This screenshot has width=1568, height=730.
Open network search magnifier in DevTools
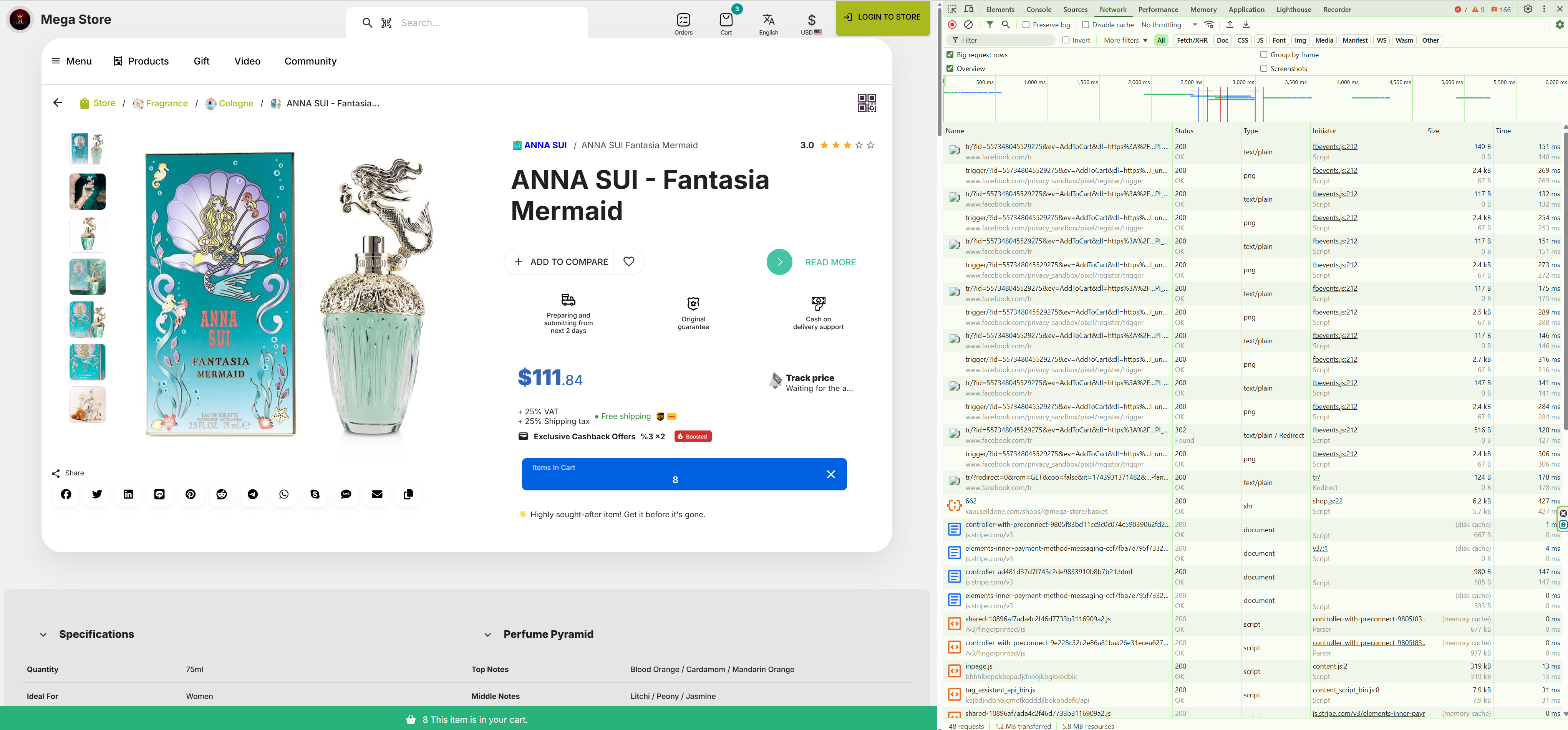tap(1006, 24)
